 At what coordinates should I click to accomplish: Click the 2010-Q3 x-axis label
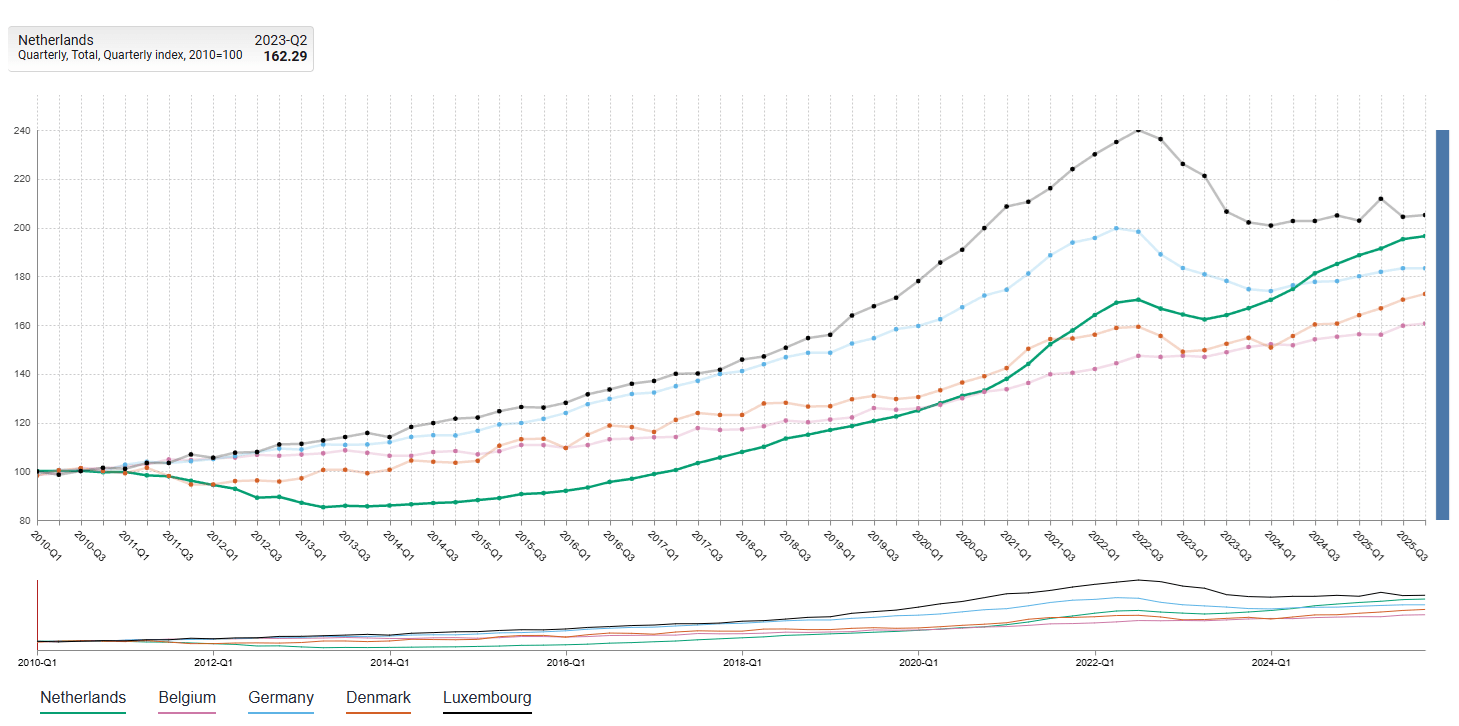click(91, 545)
